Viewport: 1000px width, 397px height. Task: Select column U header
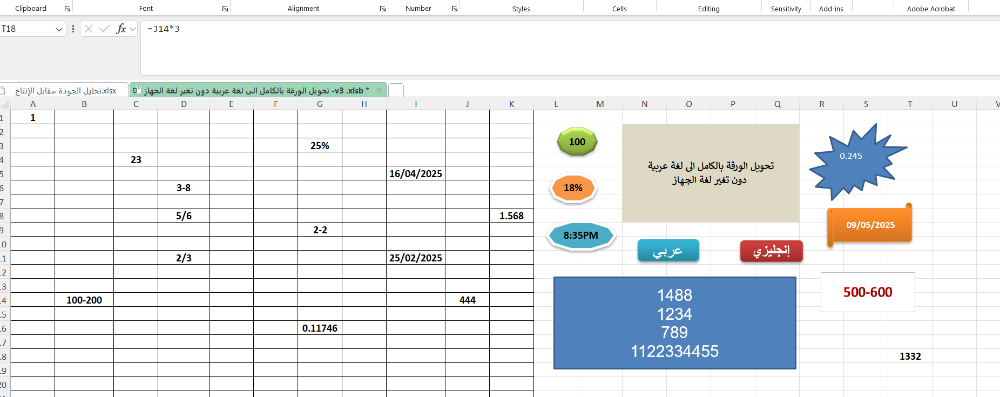point(955,103)
